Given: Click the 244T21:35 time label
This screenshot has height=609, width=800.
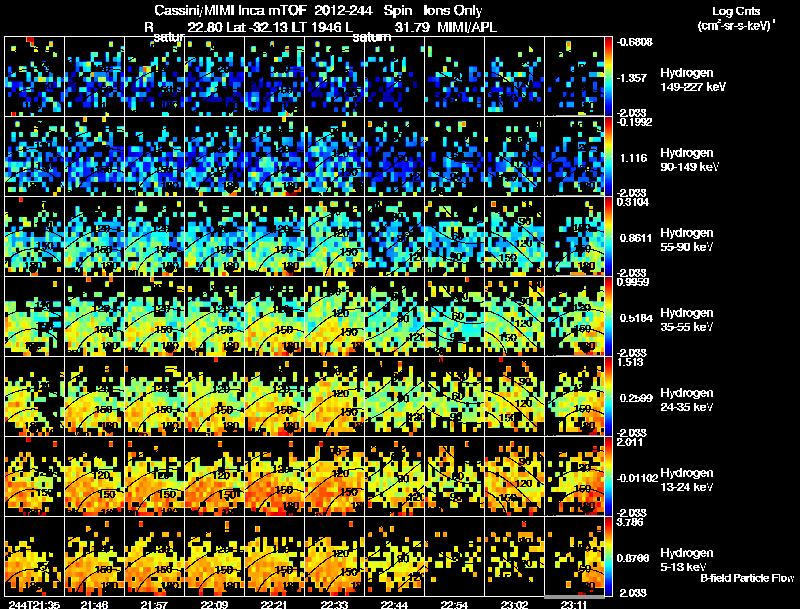Looking at the screenshot, I should [x=34, y=604].
